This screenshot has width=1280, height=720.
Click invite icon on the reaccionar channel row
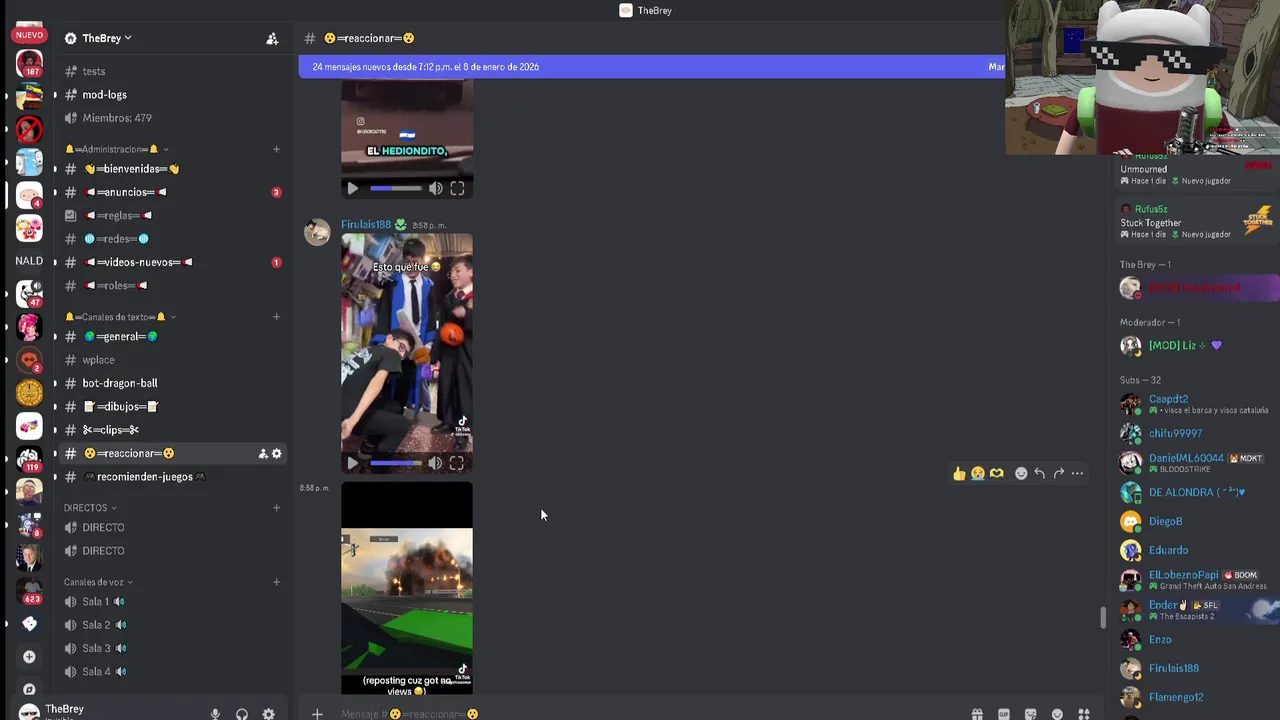[x=263, y=453]
